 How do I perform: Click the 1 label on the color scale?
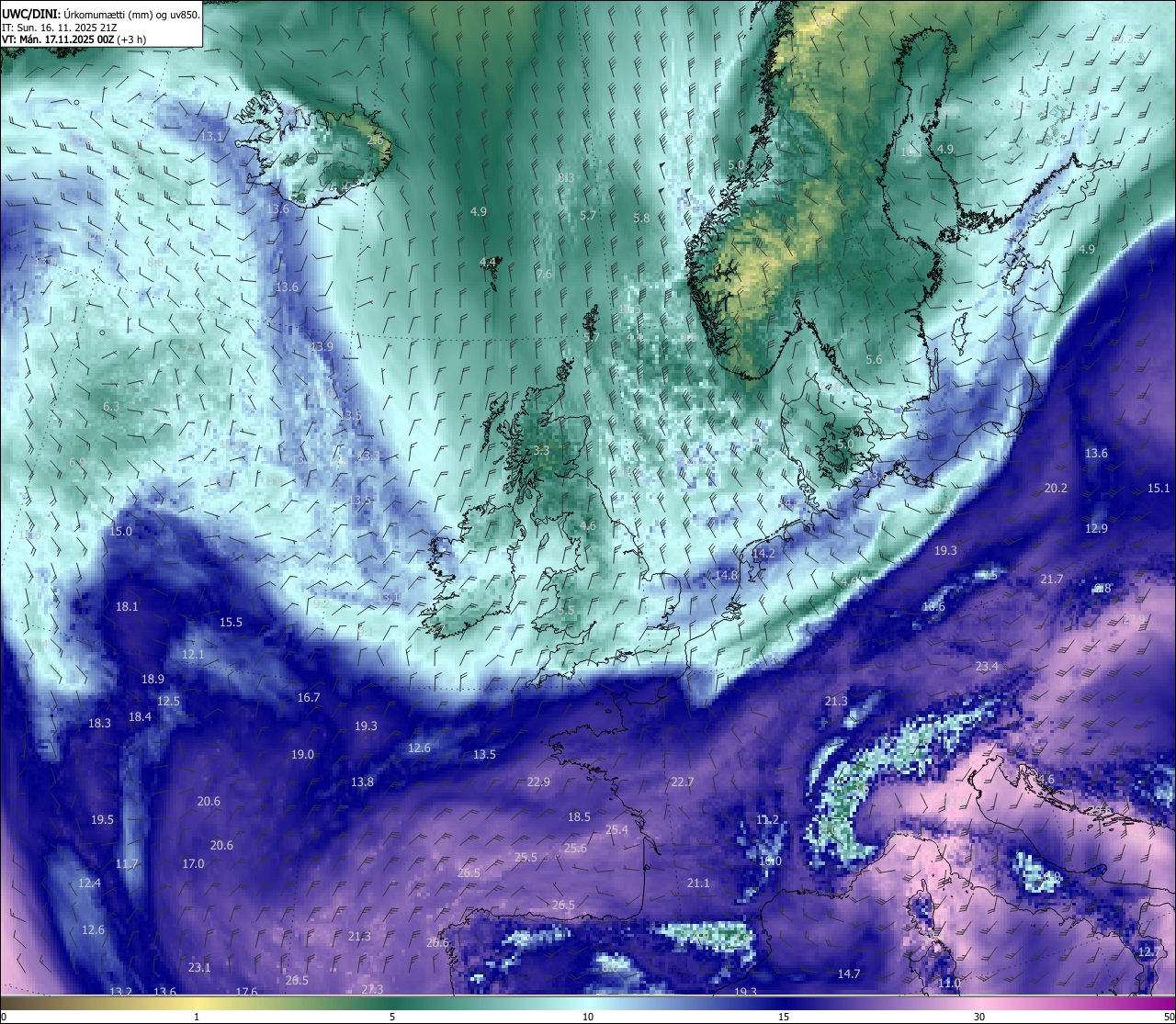click(x=197, y=1017)
